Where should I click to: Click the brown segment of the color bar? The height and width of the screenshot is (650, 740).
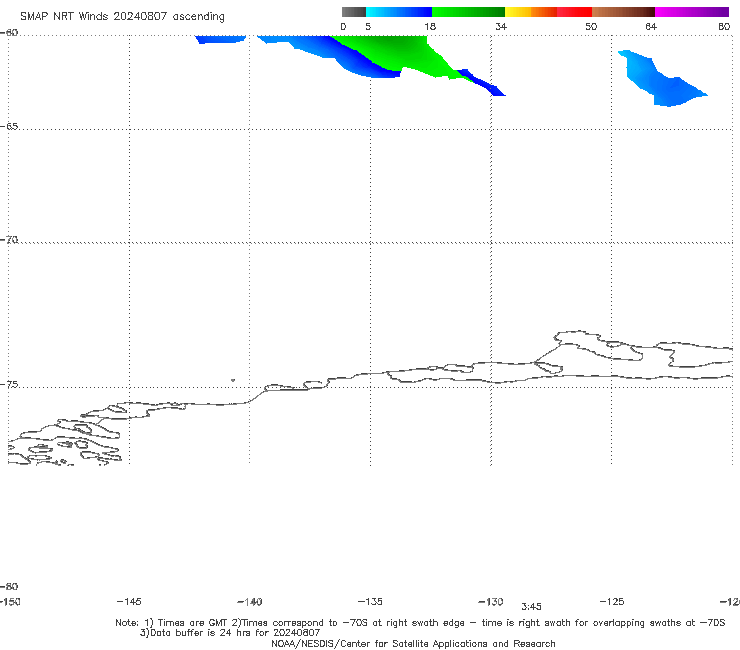pos(623,12)
